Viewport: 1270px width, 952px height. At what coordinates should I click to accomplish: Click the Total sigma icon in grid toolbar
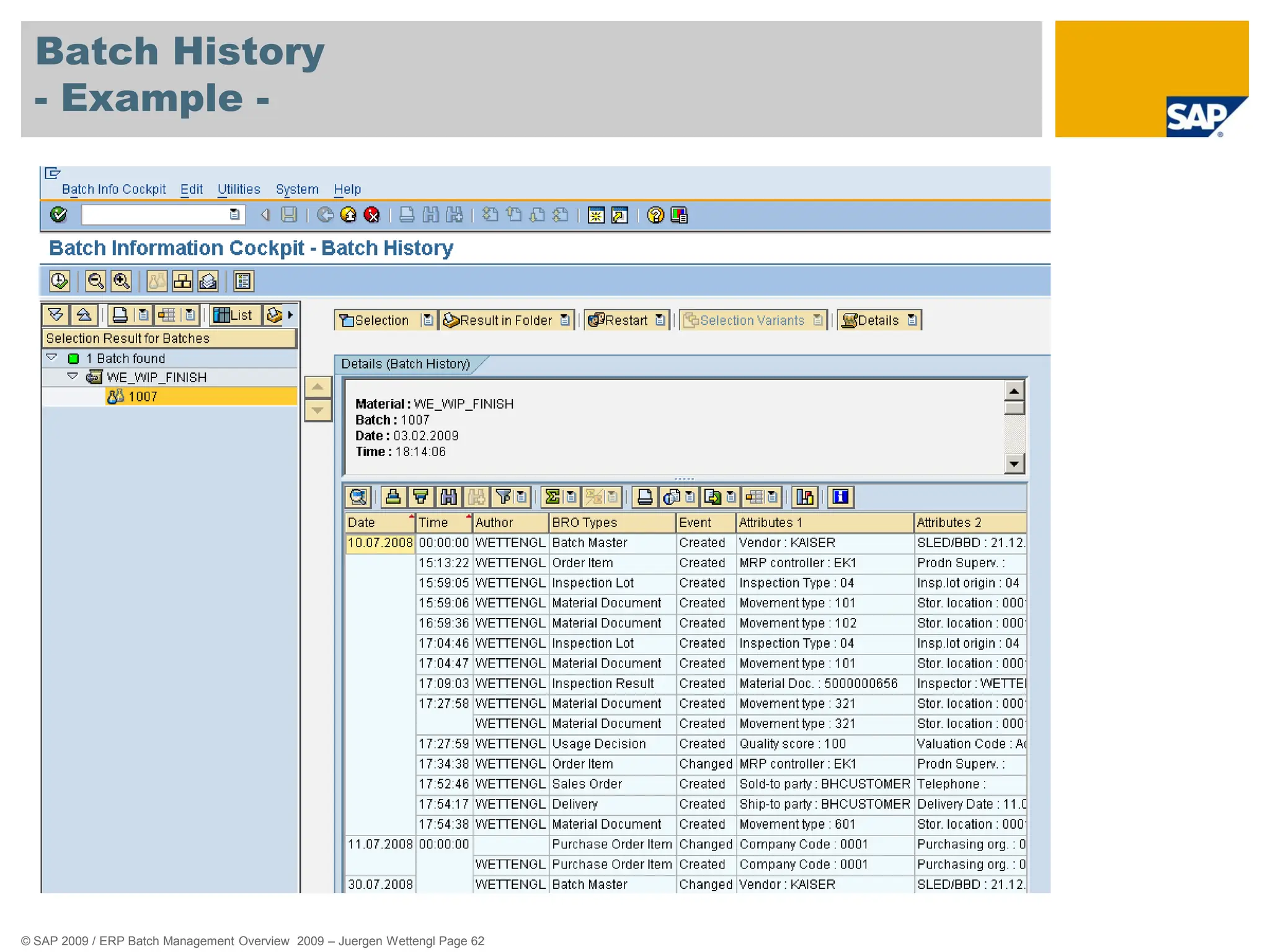coord(552,496)
